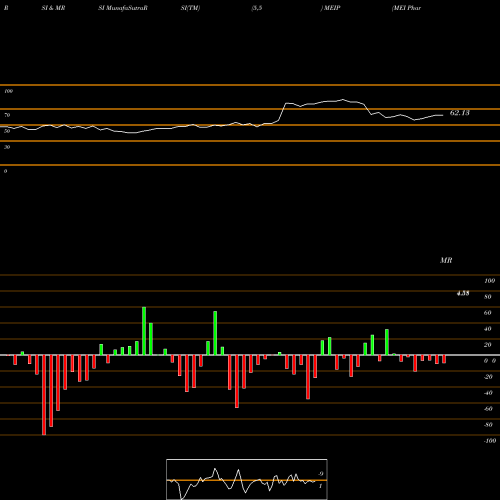The height and width of the screenshot is (500, 500).
Task: Click the MEIP ticker text in header
Action: pyautogui.click(x=332, y=8)
